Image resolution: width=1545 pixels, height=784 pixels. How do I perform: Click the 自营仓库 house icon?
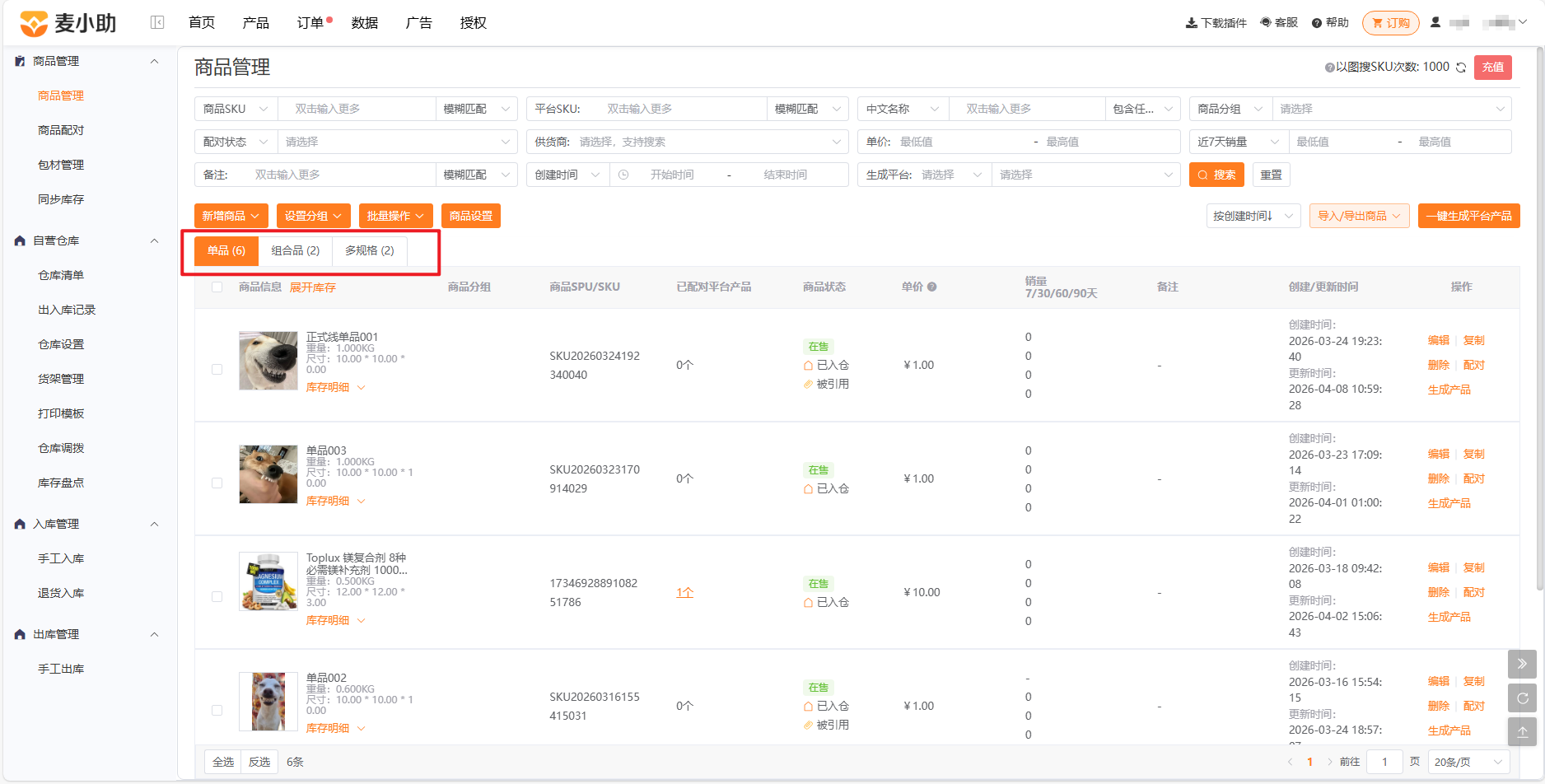[20, 240]
